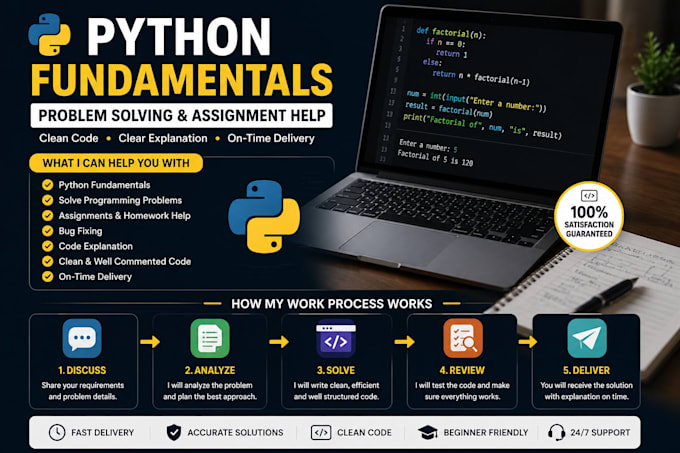680x453 pixels.
Task: Click the 100% Satisfaction Guaranteed badge
Action: 589,216
